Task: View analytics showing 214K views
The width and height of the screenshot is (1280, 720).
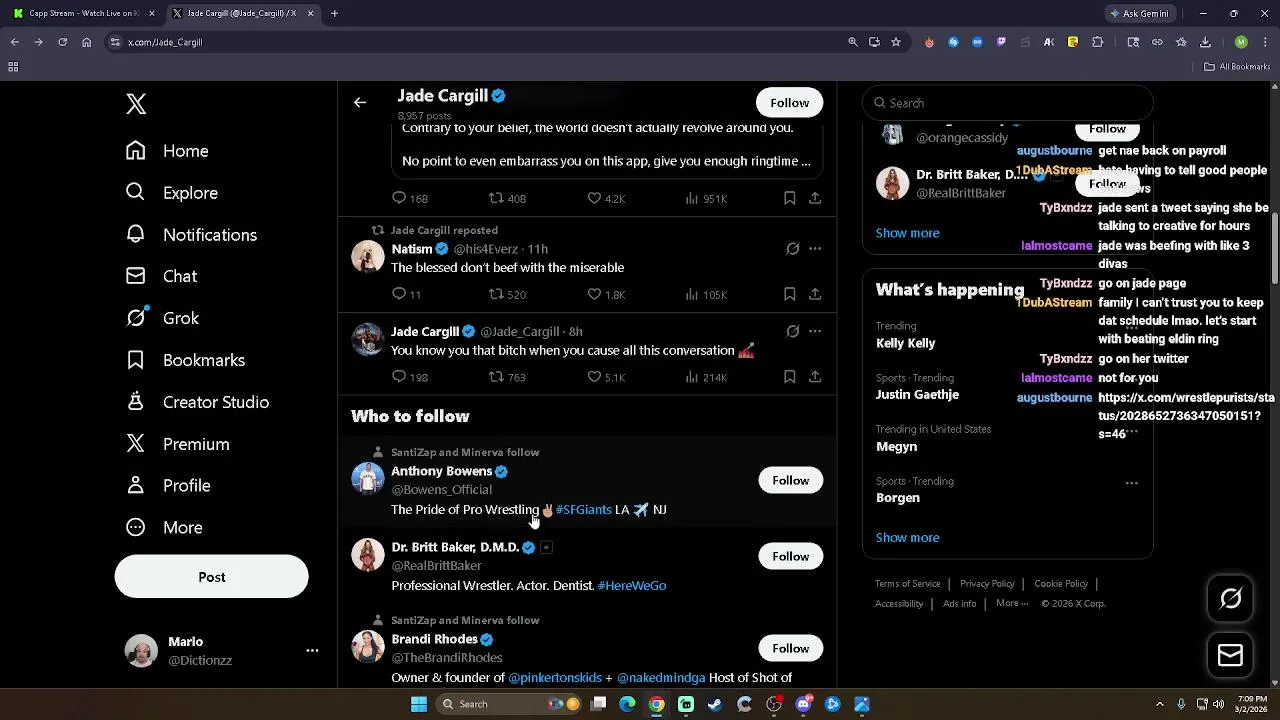Action: click(692, 377)
